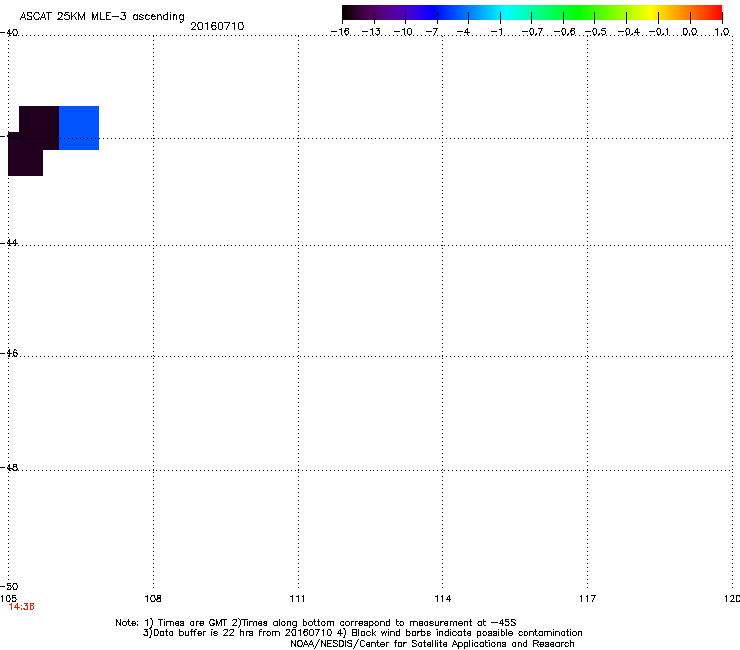
Task: Click the "0.0" label on the color scale
Action: pos(690,32)
